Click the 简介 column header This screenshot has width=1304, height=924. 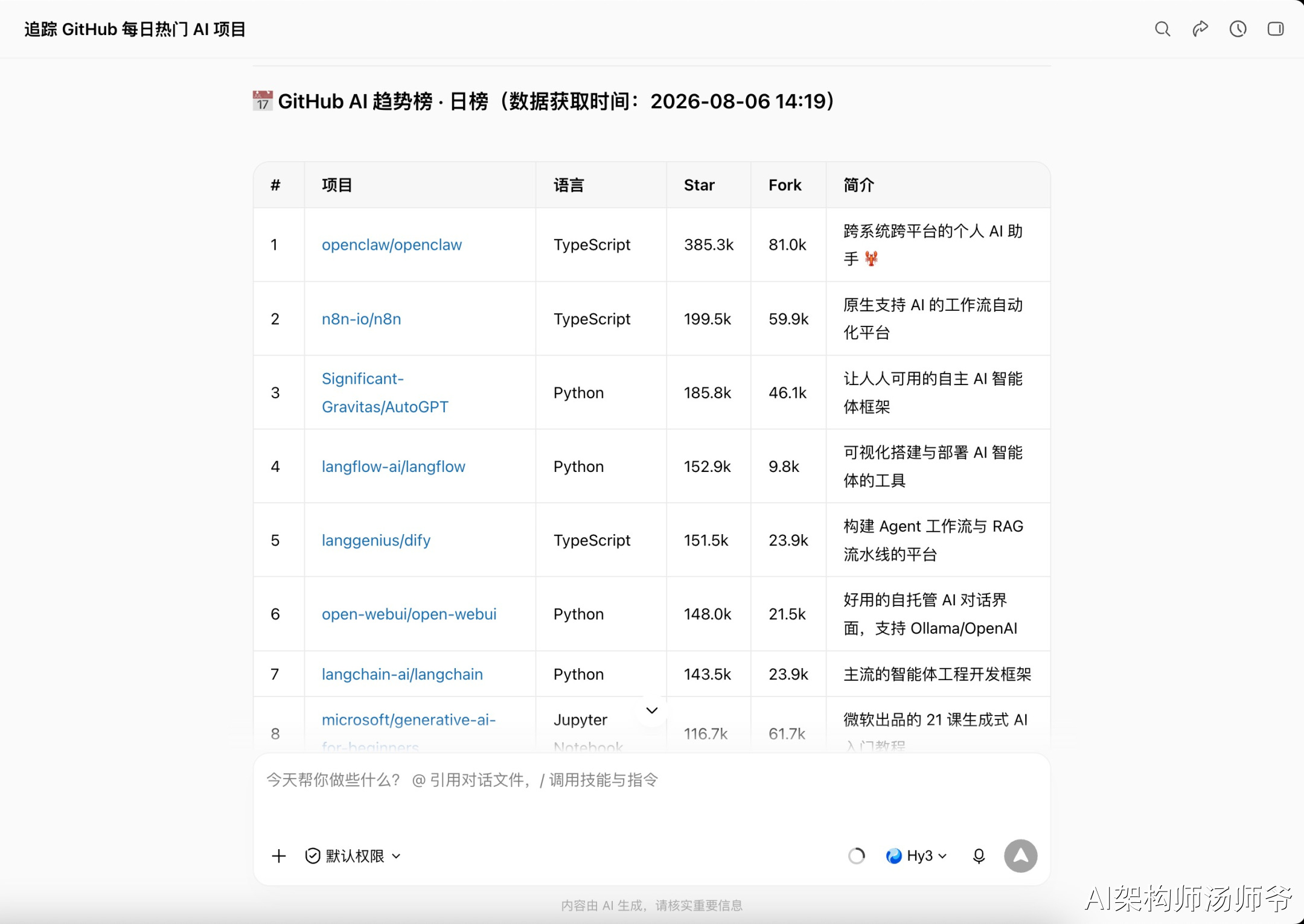click(x=858, y=185)
